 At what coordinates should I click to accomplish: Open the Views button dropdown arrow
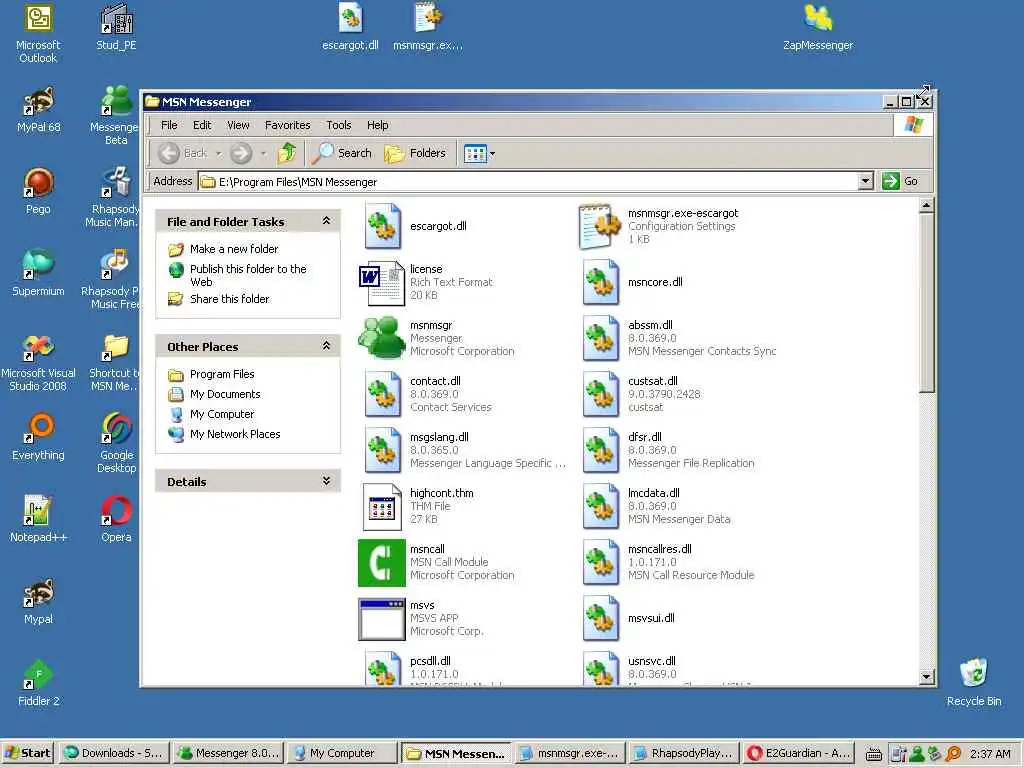tap(492, 154)
